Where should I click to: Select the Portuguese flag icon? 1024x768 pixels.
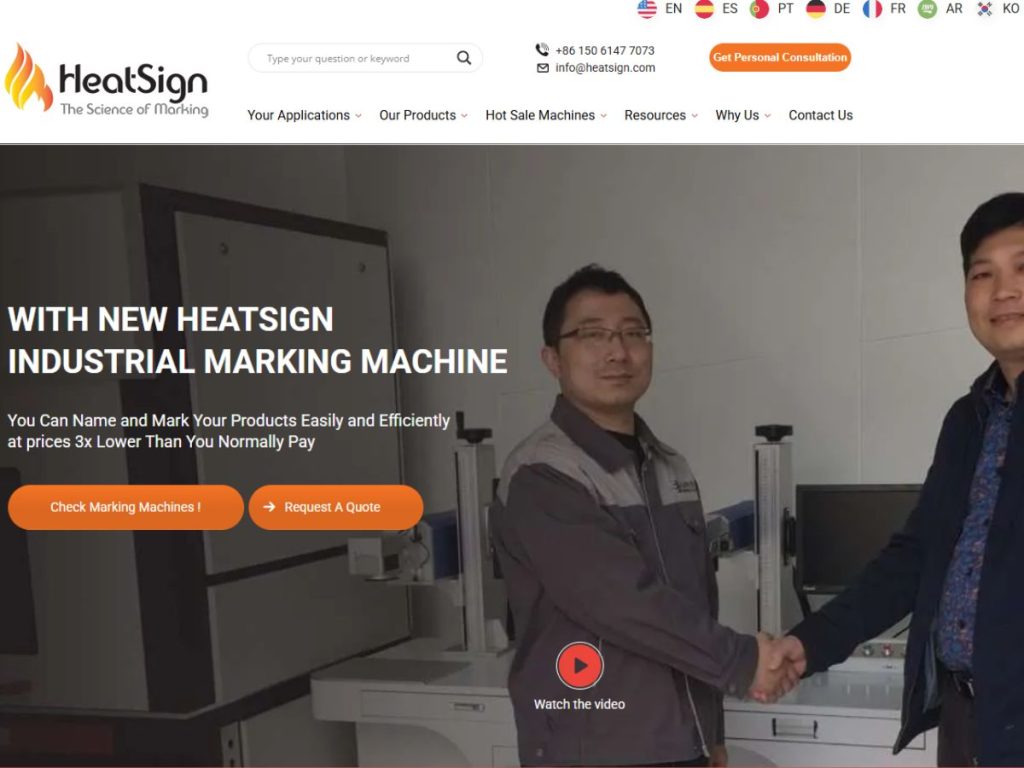point(759,8)
